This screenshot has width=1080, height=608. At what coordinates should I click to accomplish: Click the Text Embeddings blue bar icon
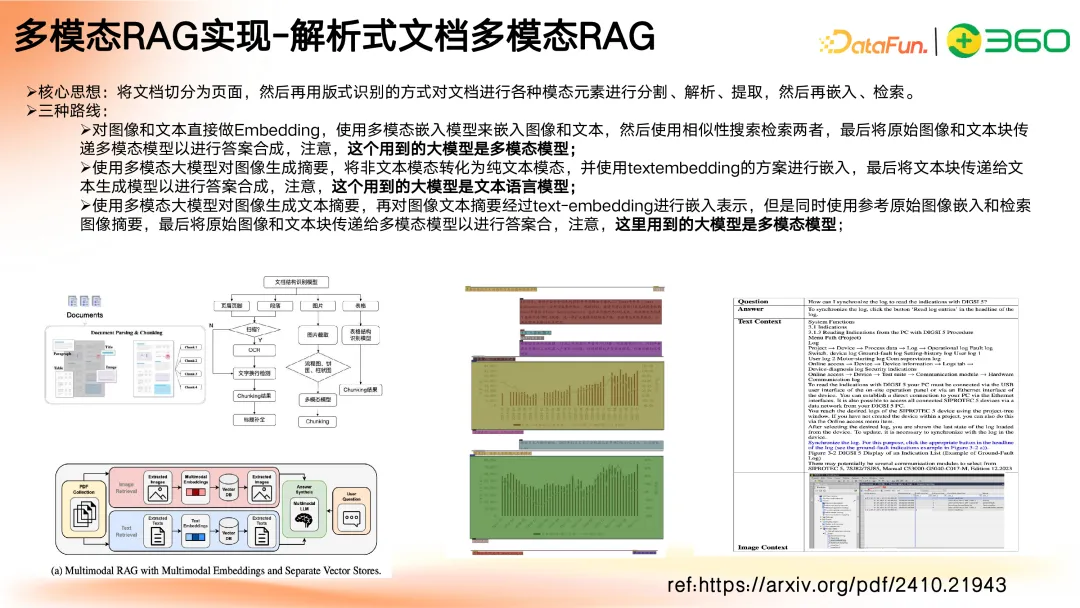tap(195, 536)
